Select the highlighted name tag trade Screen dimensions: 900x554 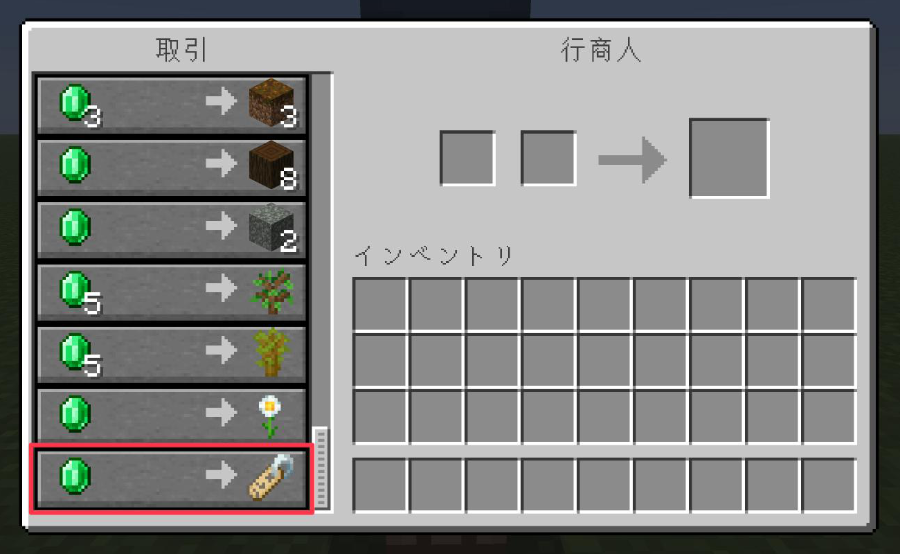(171, 478)
